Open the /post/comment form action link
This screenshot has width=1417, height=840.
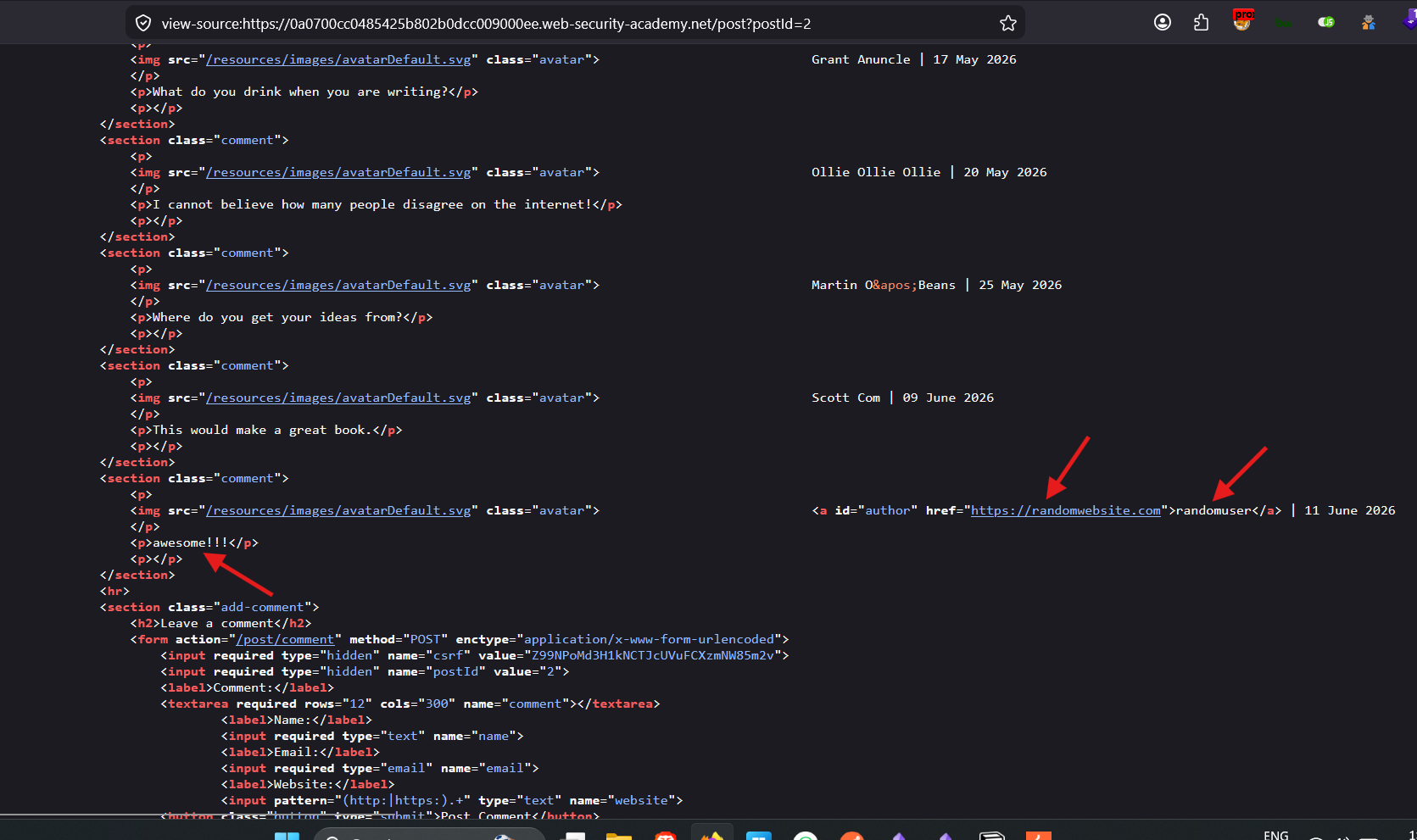pos(285,639)
